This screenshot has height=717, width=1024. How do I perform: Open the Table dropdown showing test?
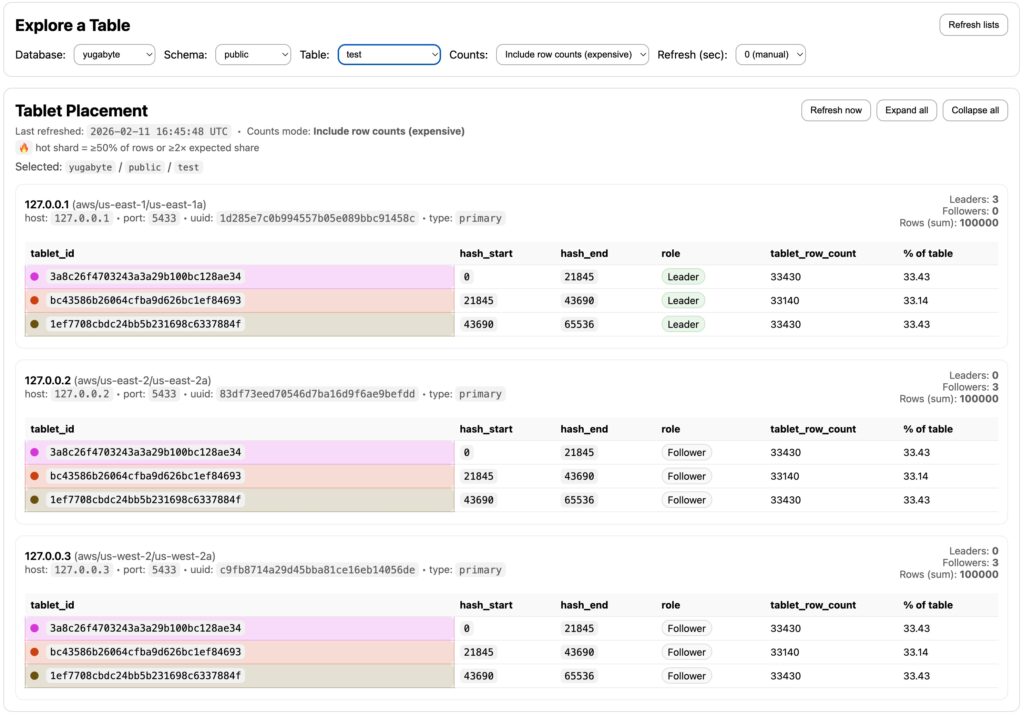(389, 55)
